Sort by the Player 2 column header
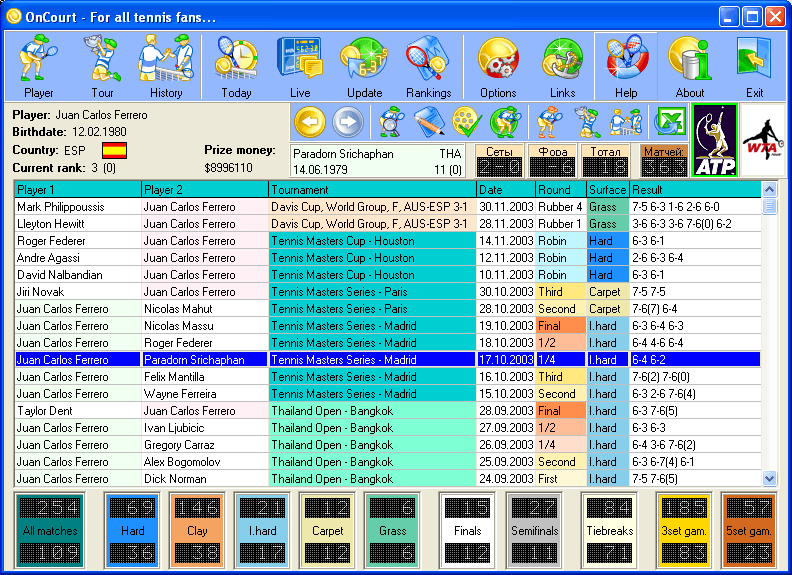This screenshot has height=575, width=792. pos(205,189)
